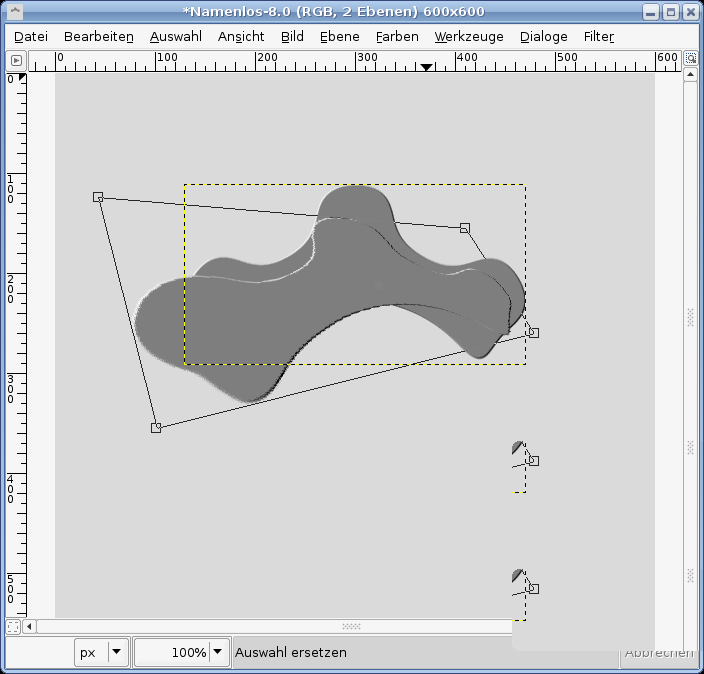Open the Werkzeuge menu
704x674 pixels.
point(469,36)
